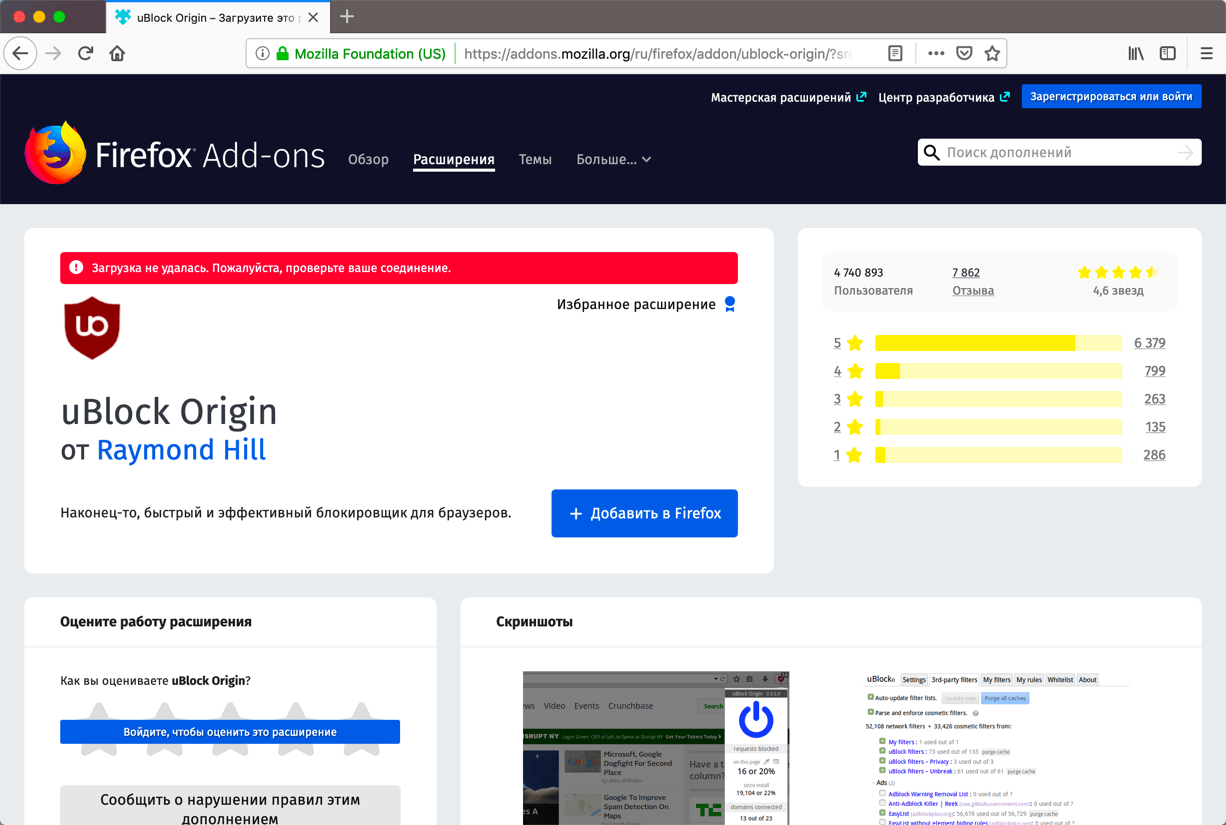The width and height of the screenshot is (1226, 825).
Task: Open Raymond Hill author page
Action: [181, 450]
